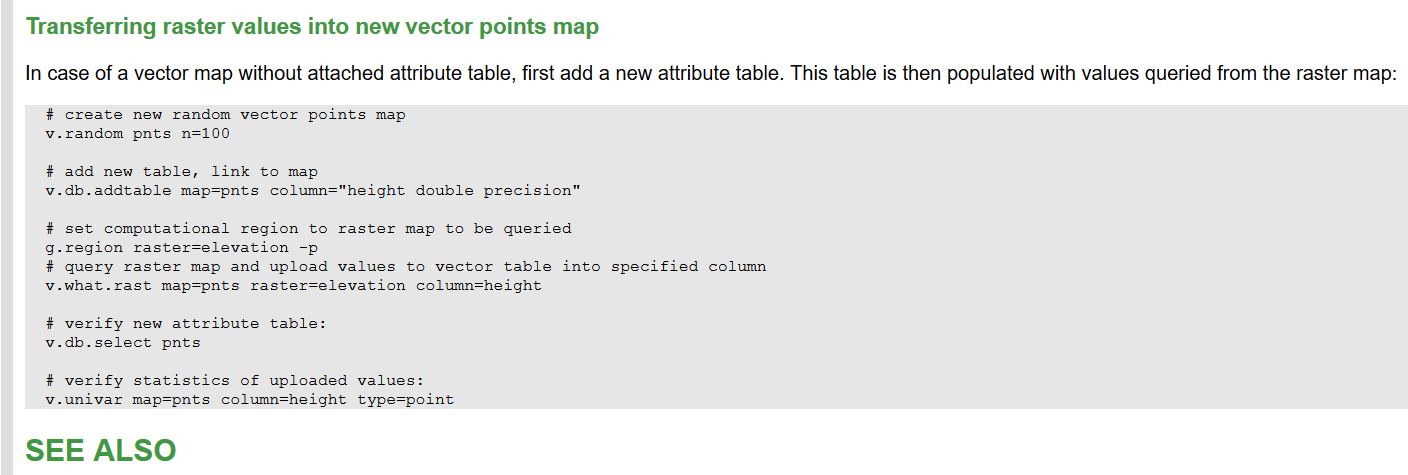Click the 'v.random pnts n=100' command line
Screen dimensions: 1408x475
pos(138,134)
